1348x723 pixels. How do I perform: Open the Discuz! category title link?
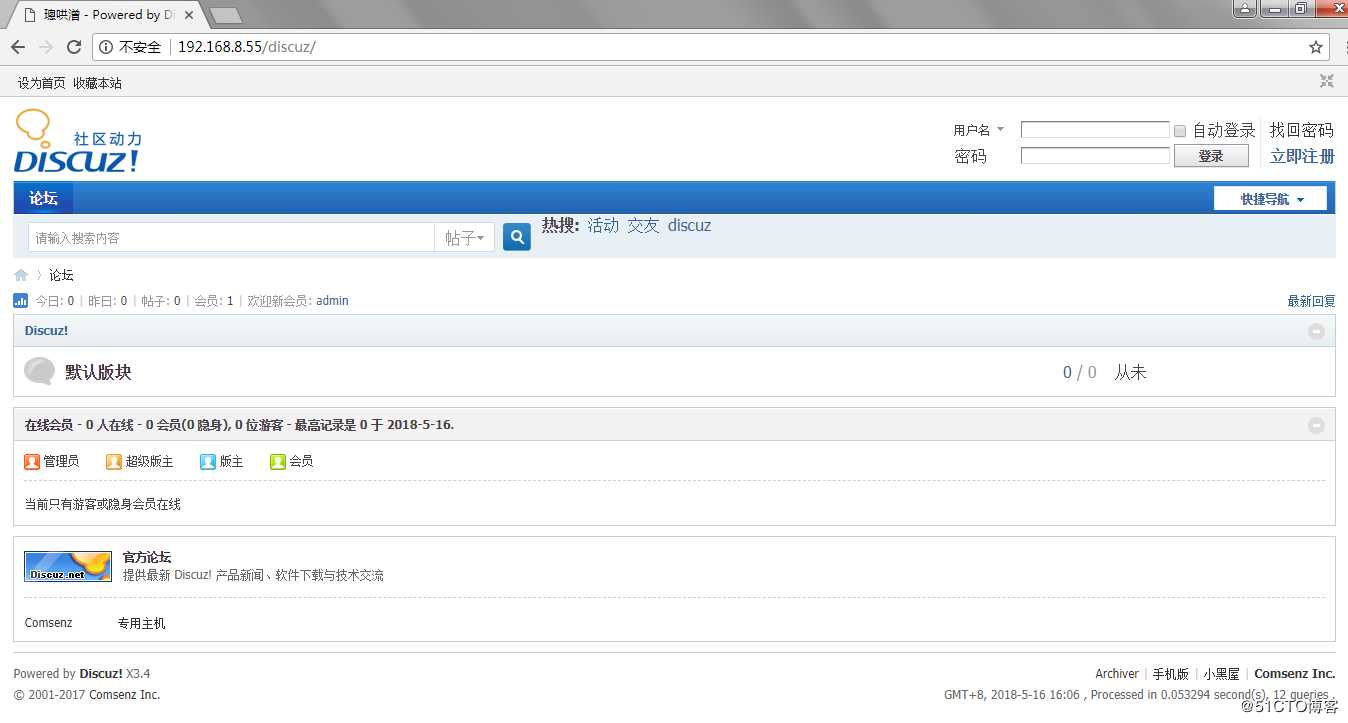pyautogui.click(x=46, y=331)
